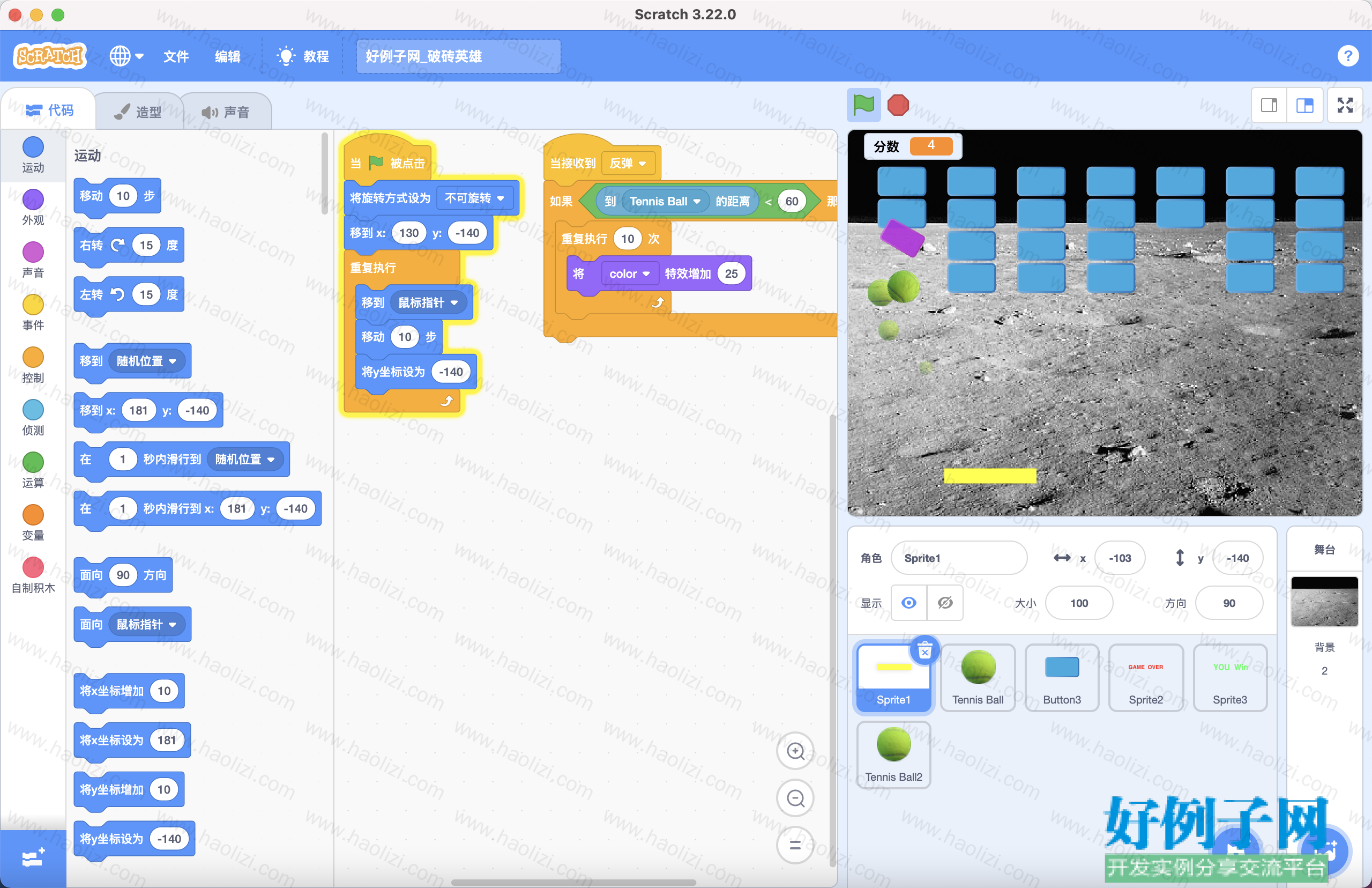Select the stage backdrop thumbnail
This screenshot has width=1372, height=888.
(x=1324, y=602)
